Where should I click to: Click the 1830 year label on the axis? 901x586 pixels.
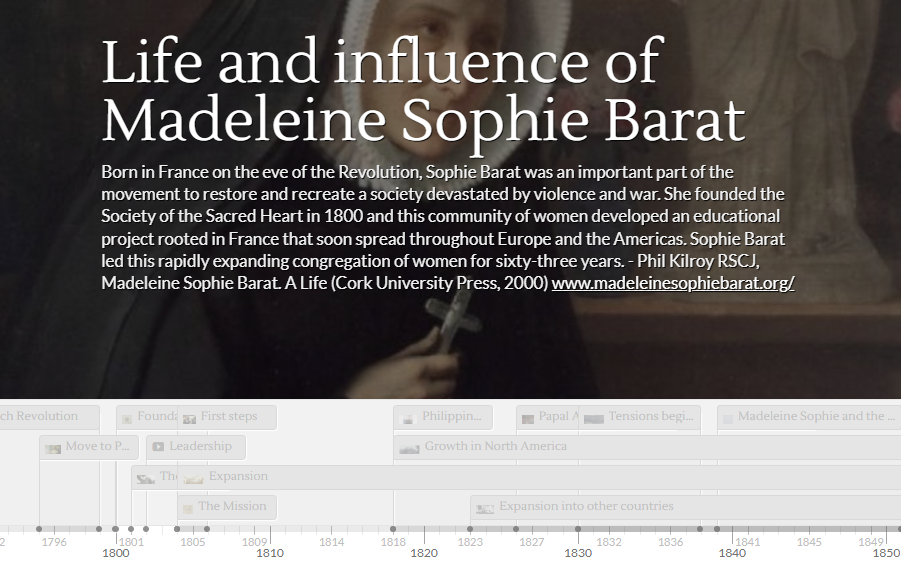[x=578, y=553]
